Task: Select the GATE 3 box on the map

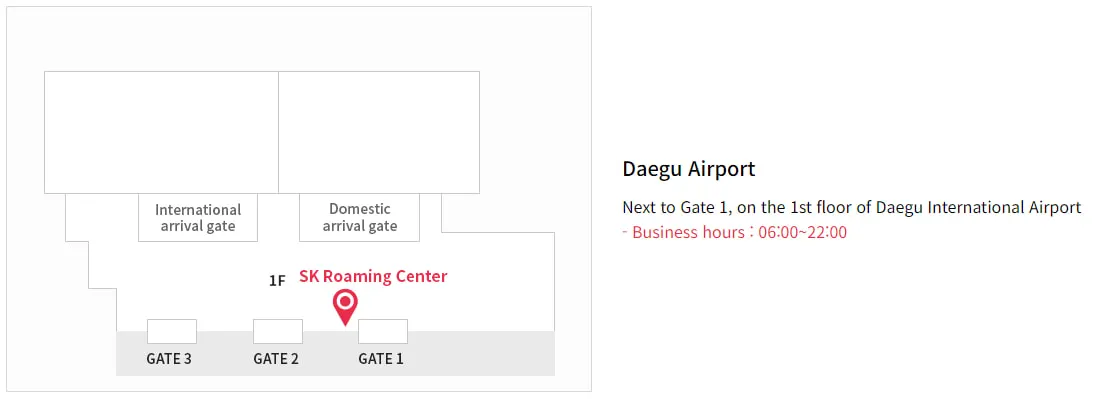Action: 171,331
